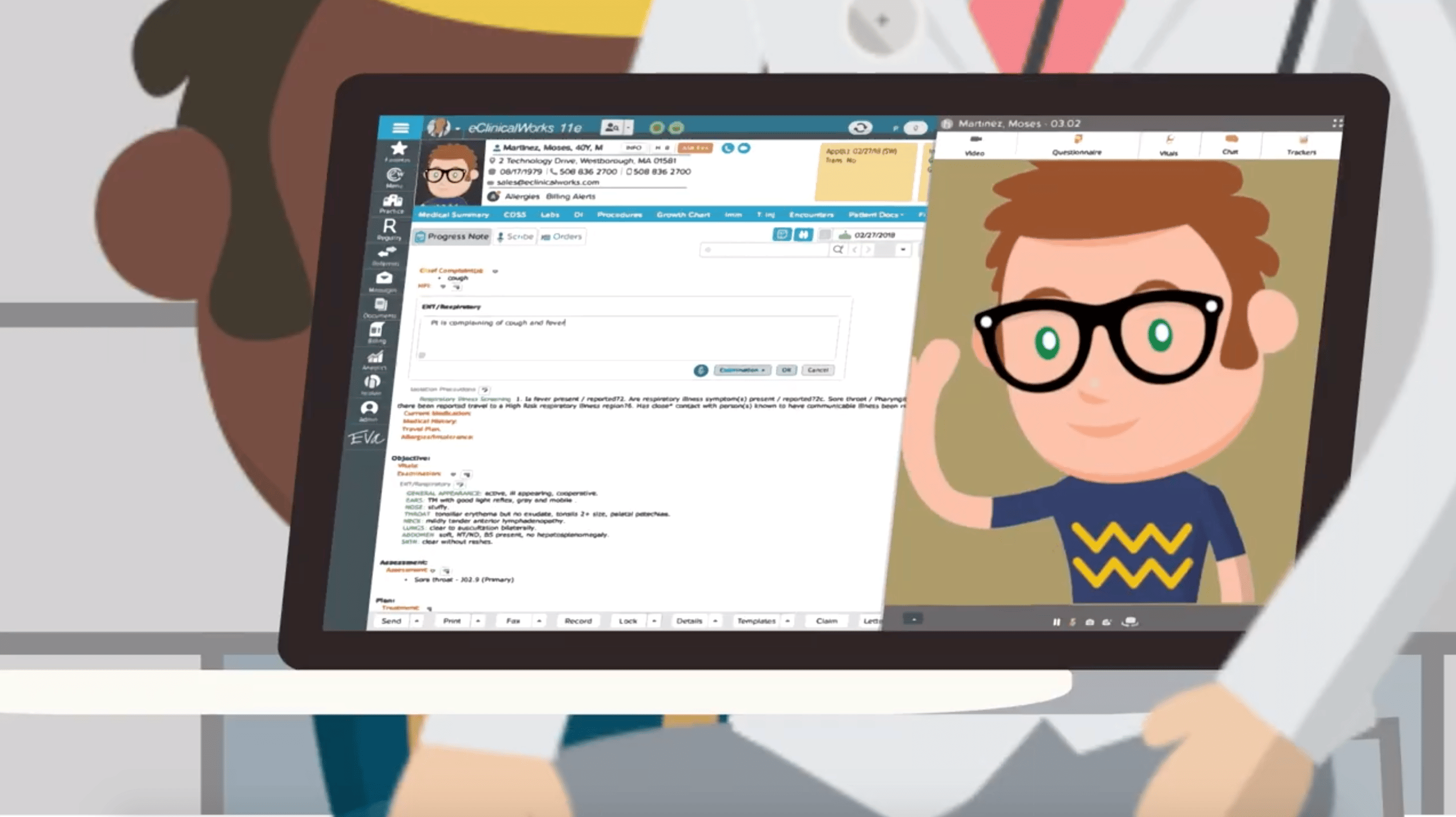Expand the arrow tab below the video panel
The width and height of the screenshot is (1456, 817).
point(913,619)
